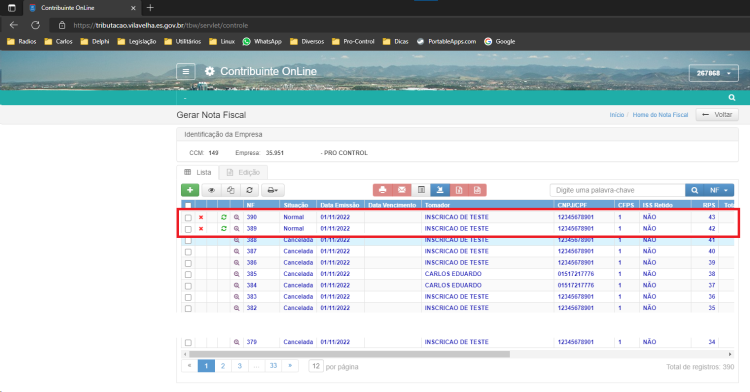Open the NF search filter dropdown
This screenshot has width=750, height=392.
point(719,190)
